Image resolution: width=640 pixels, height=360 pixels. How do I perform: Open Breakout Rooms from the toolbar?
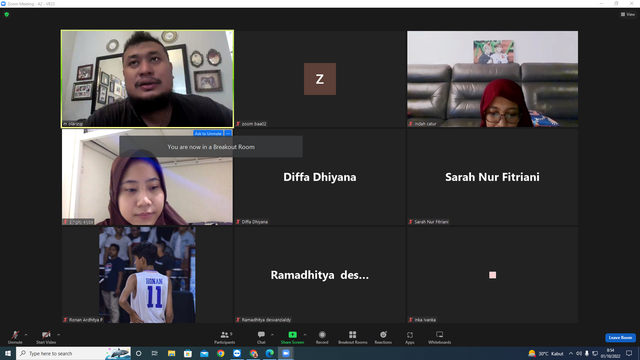point(353,337)
